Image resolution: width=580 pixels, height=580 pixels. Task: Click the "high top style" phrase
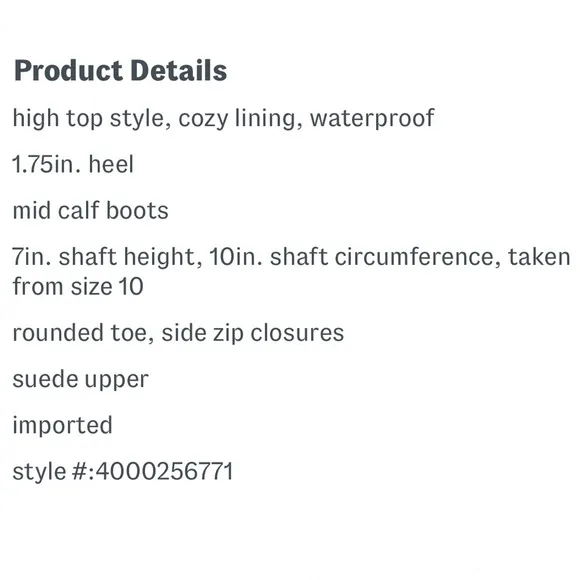coord(88,119)
